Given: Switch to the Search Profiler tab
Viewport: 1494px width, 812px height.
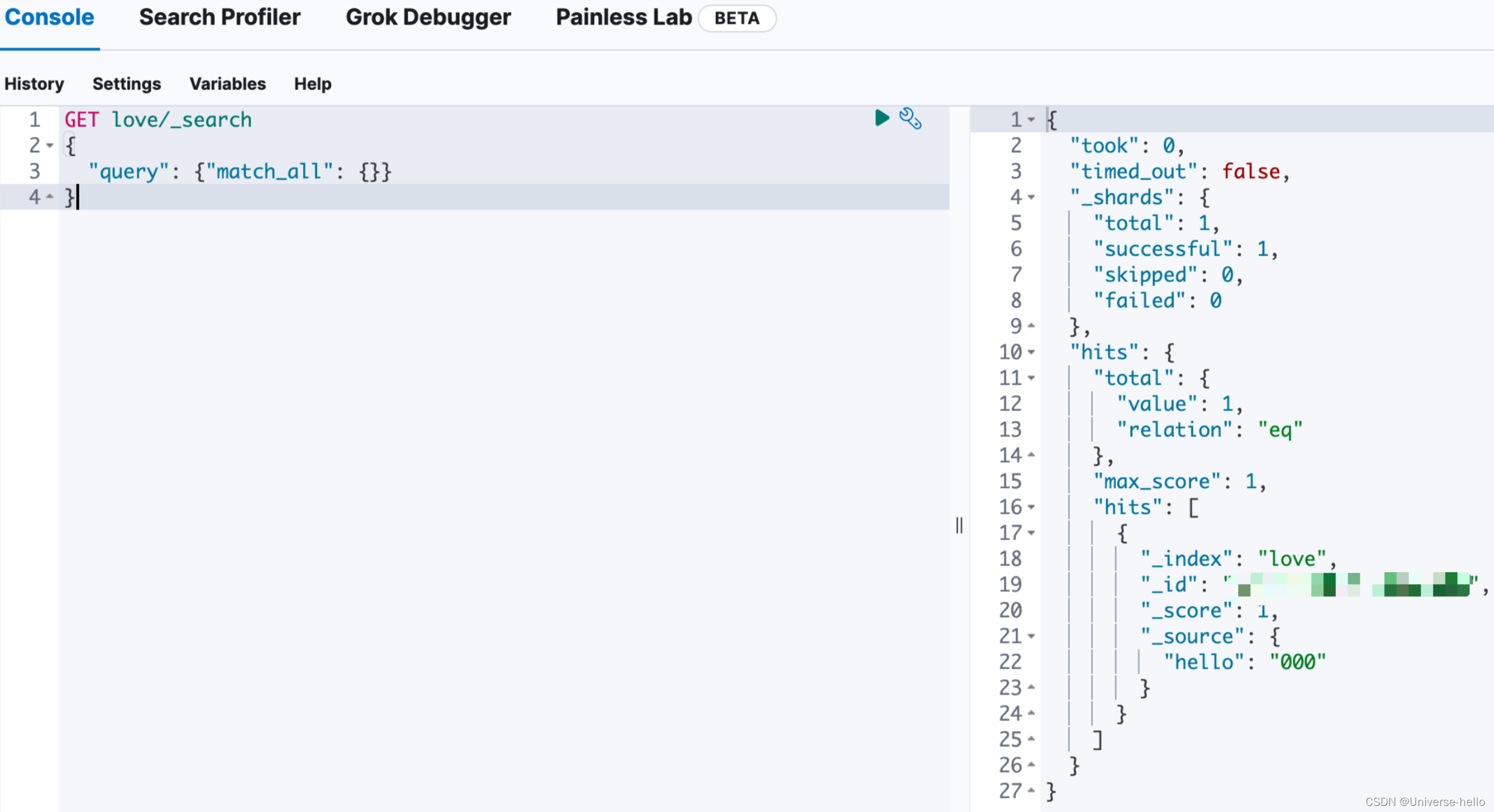Looking at the screenshot, I should (219, 18).
